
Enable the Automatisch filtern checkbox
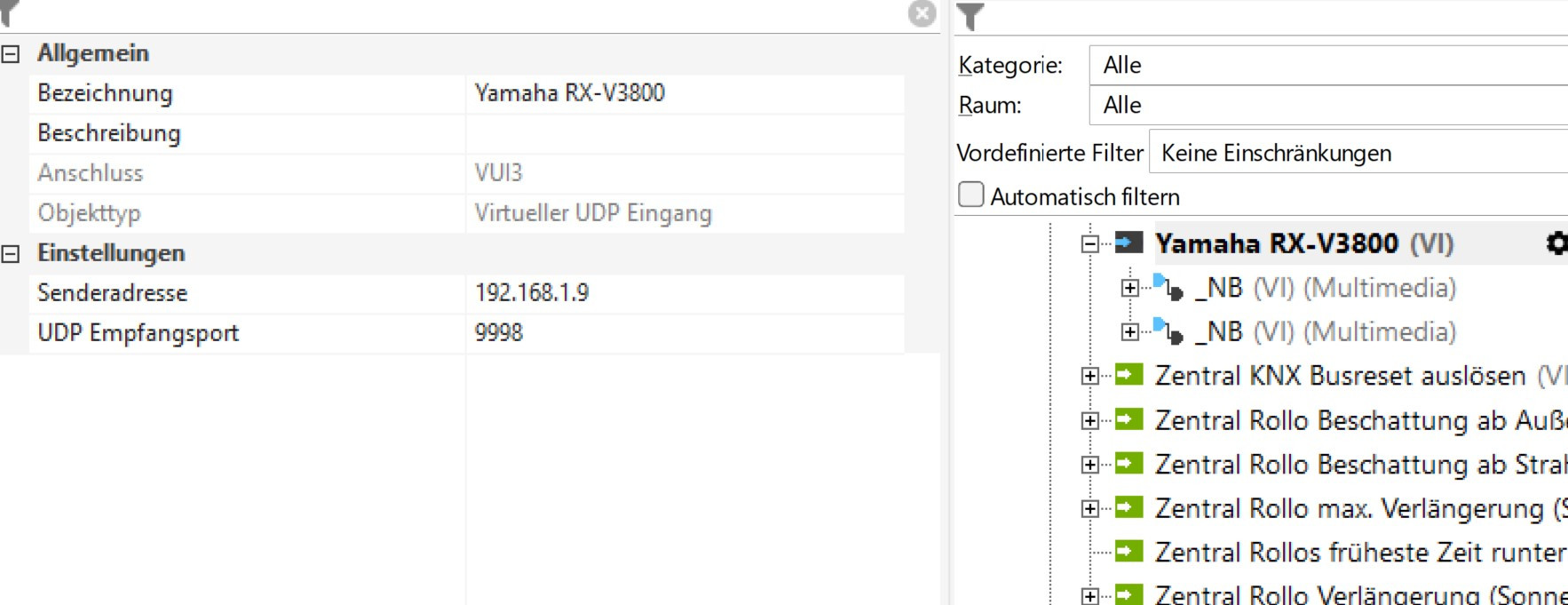click(971, 195)
